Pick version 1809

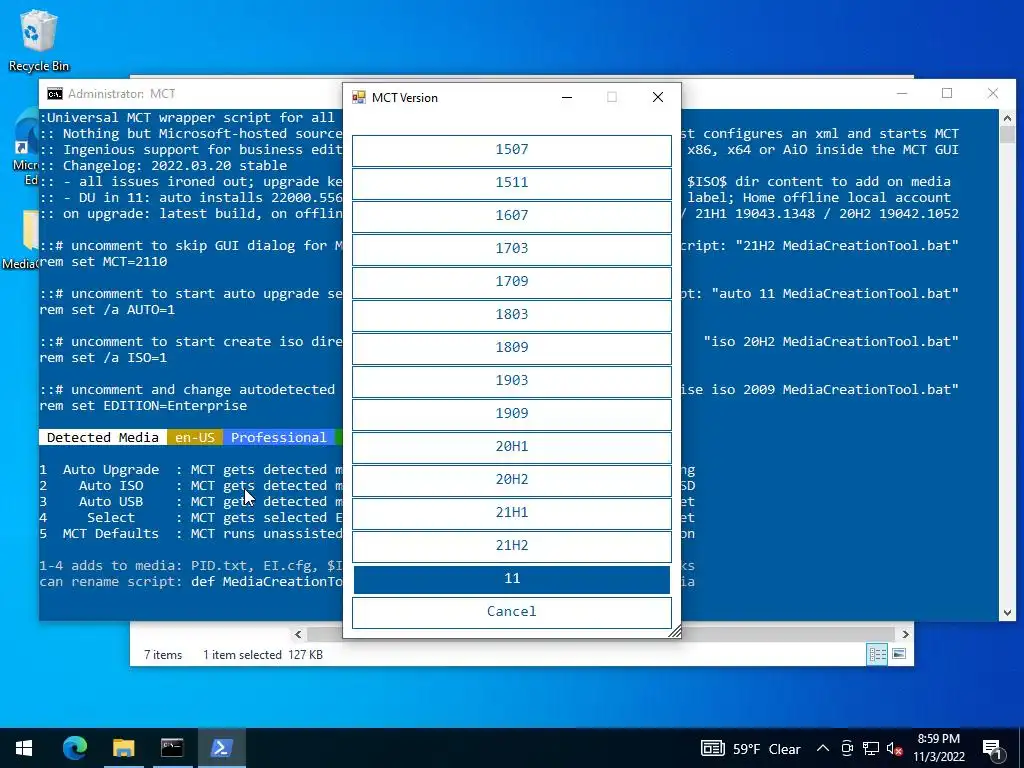(x=511, y=348)
